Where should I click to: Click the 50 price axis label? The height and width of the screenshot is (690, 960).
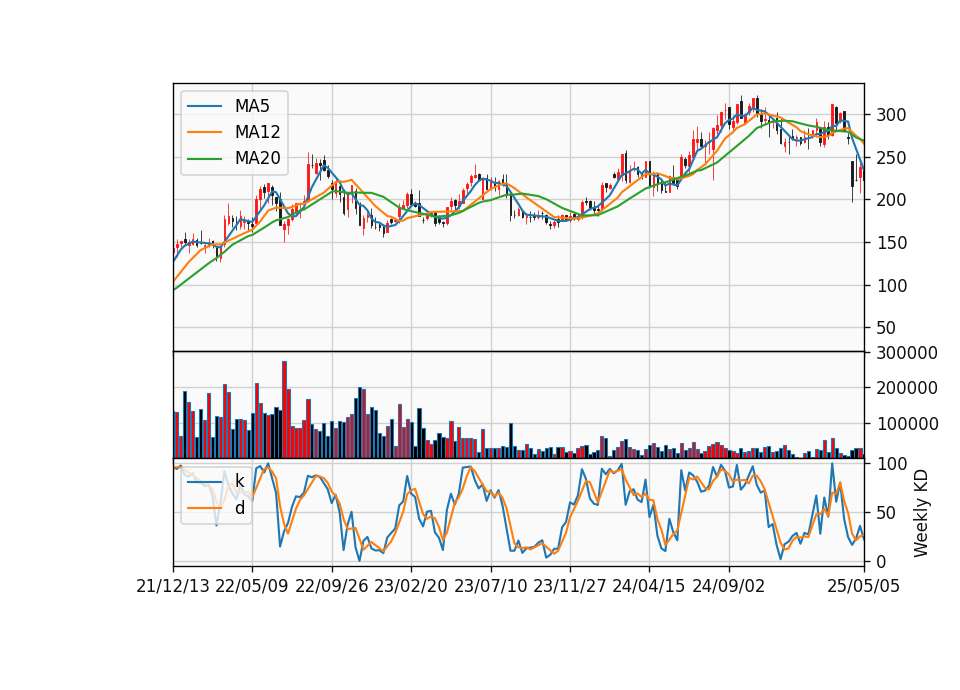(887, 328)
